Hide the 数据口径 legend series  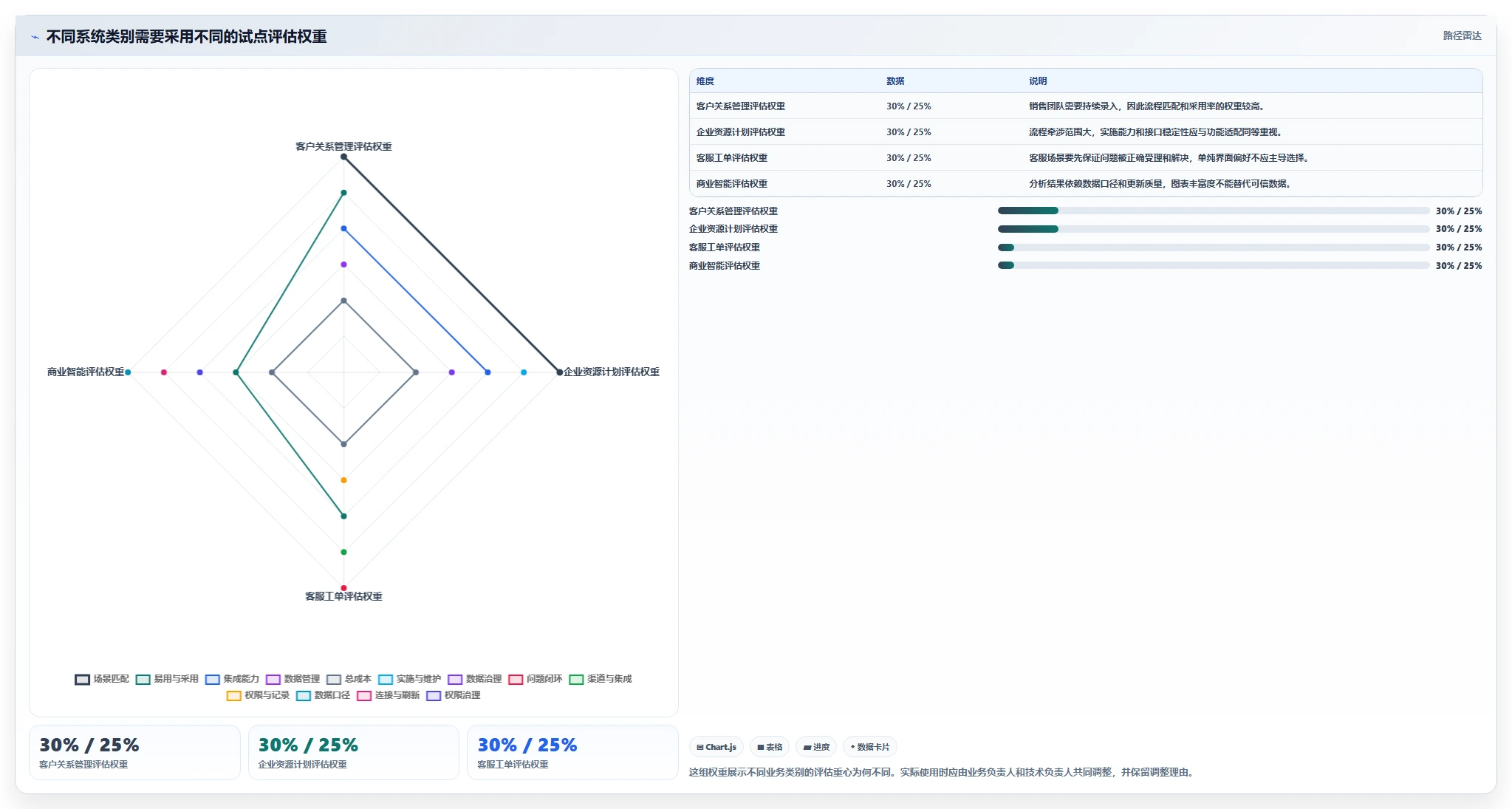point(323,695)
